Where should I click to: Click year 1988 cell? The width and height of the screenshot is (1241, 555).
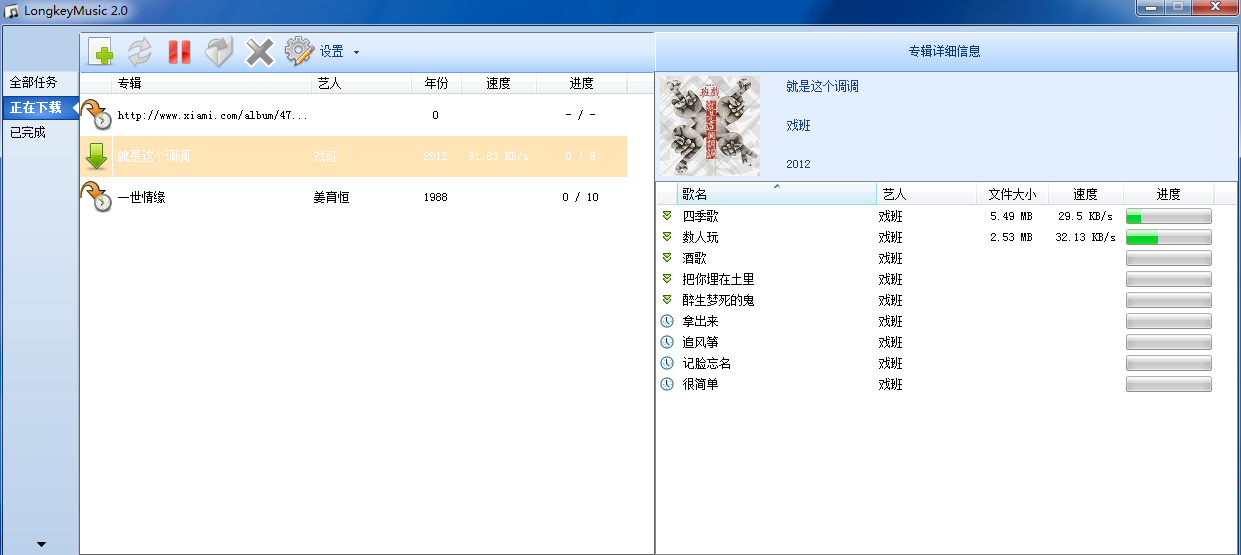435,197
